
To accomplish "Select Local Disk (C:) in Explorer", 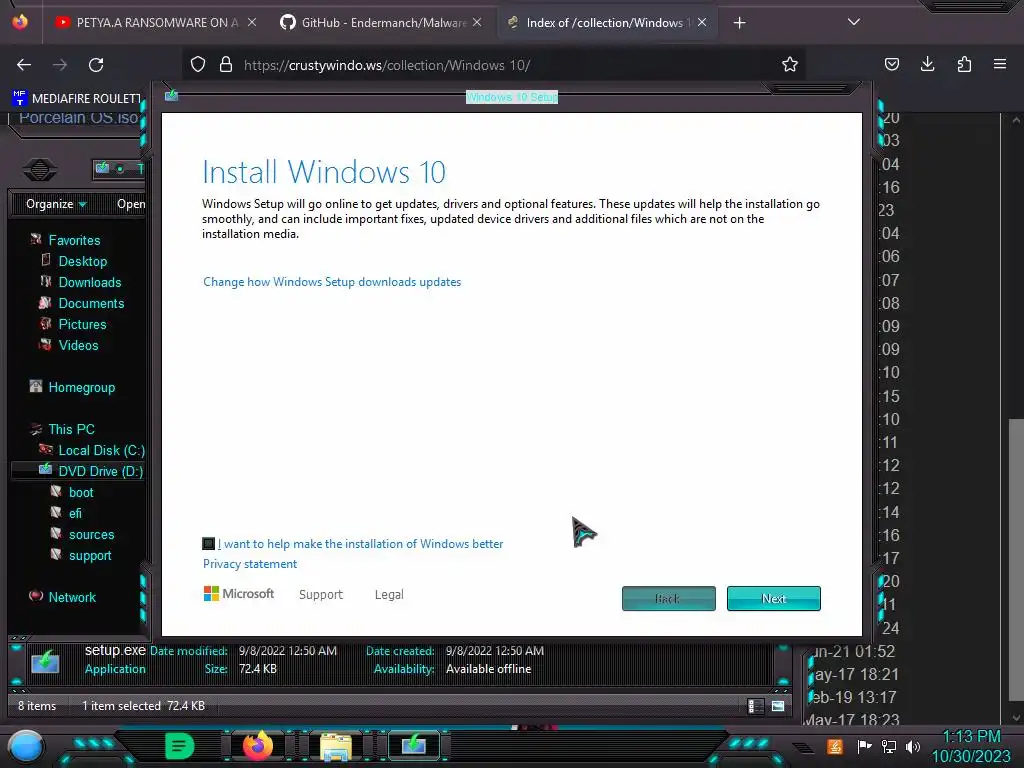I will (x=101, y=450).
